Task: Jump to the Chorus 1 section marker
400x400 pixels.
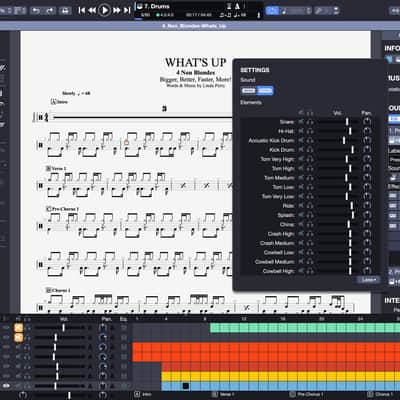Action: tap(380, 394)
